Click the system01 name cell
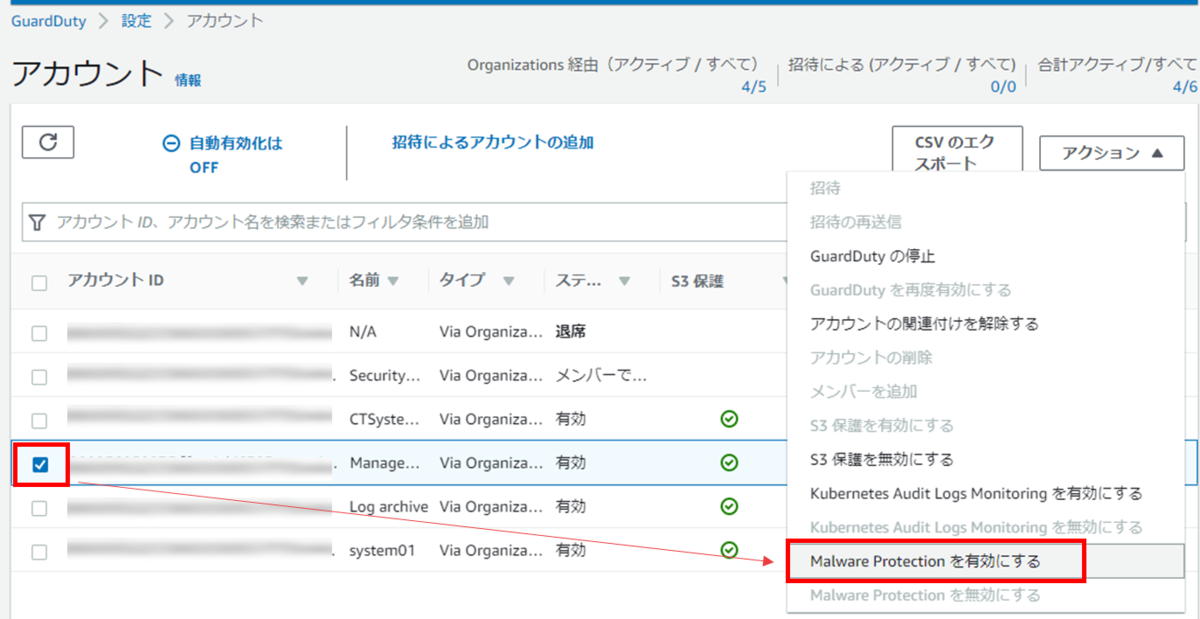The width and height of the screenshot is (1200, 619). (381, 550)
